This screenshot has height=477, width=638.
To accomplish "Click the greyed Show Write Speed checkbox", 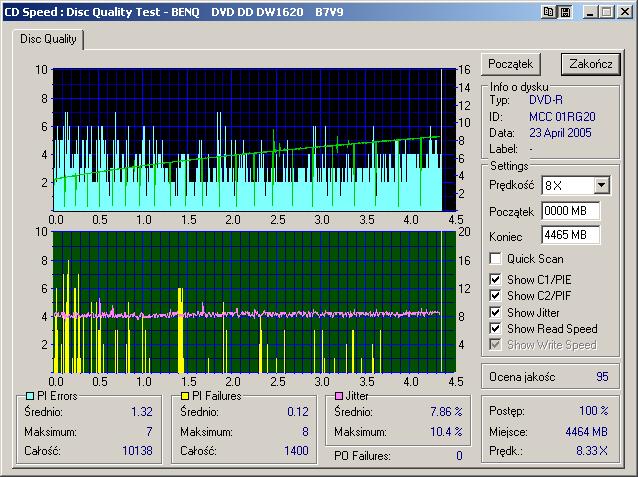I will (495, 345).
